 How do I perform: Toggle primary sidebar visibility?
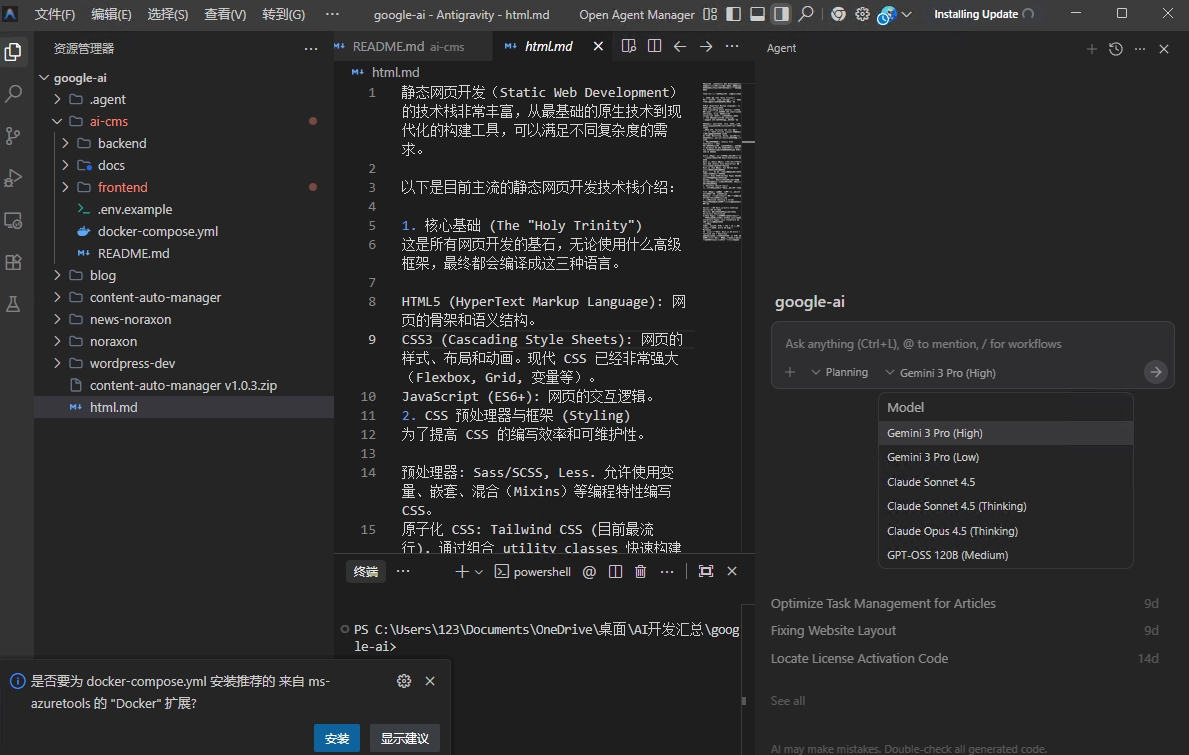point(733,14)
